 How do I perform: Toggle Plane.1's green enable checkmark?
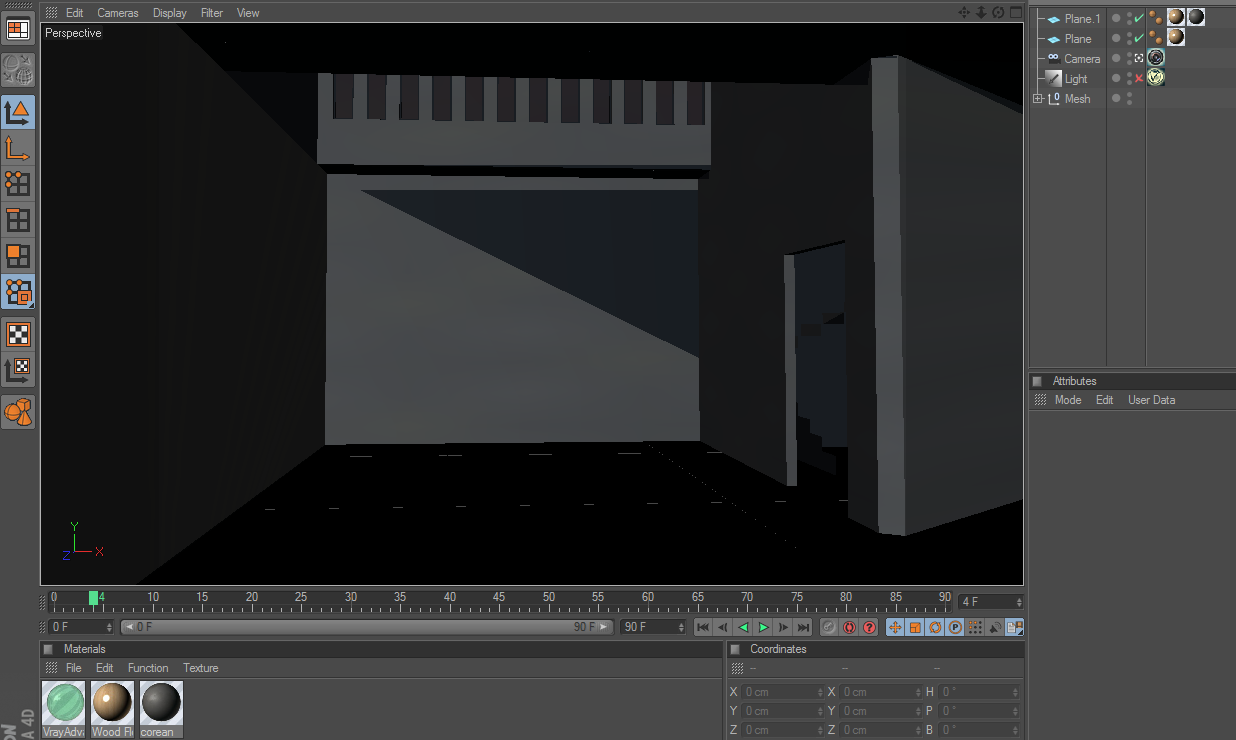[1139, 18]
